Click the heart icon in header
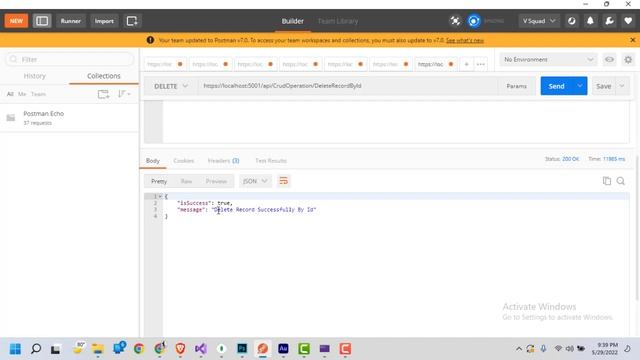 coord(628,21)
